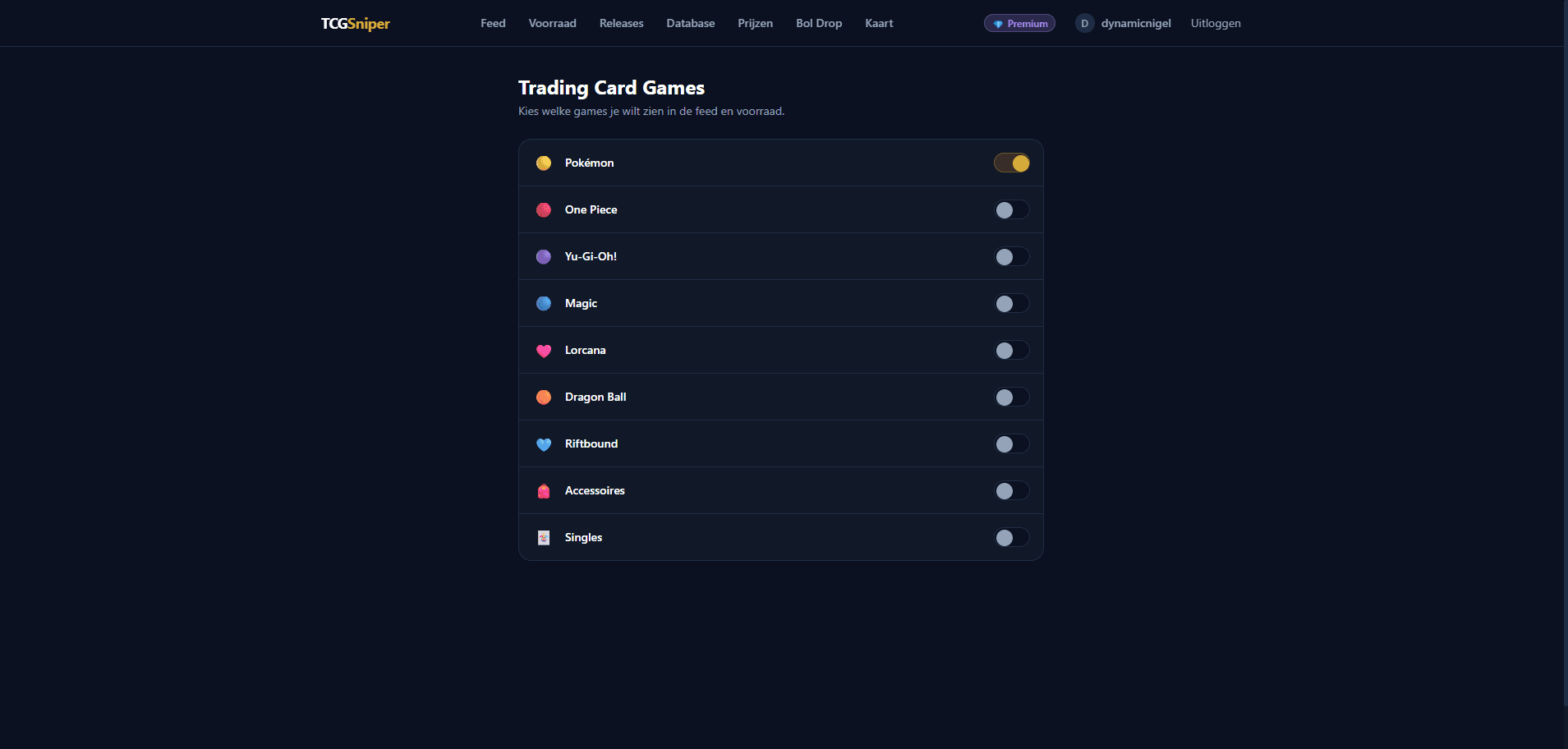
Task: Click the TCGSniper logo
Action: pos(355,24)
